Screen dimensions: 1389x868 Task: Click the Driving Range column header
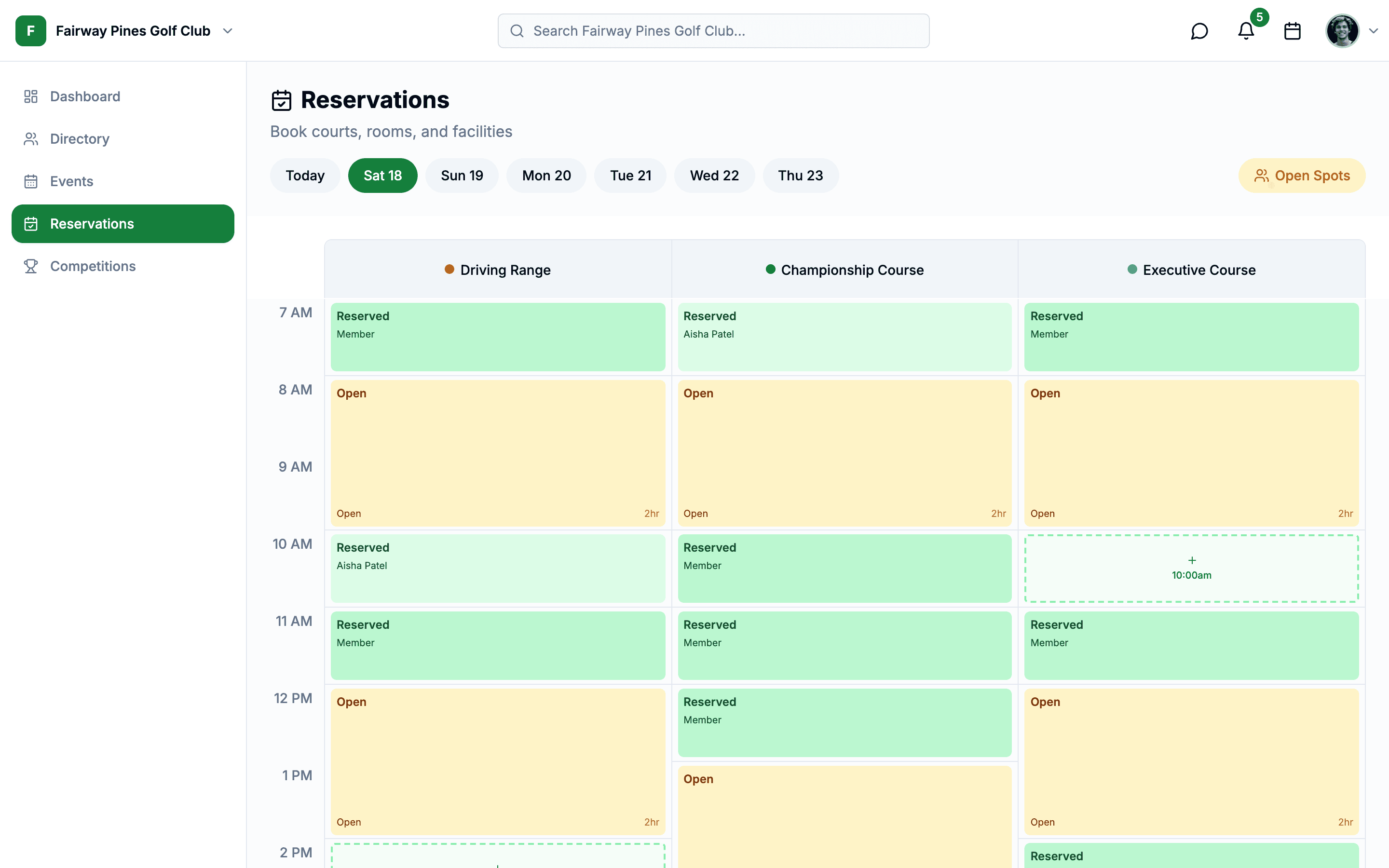click(498, 270)
